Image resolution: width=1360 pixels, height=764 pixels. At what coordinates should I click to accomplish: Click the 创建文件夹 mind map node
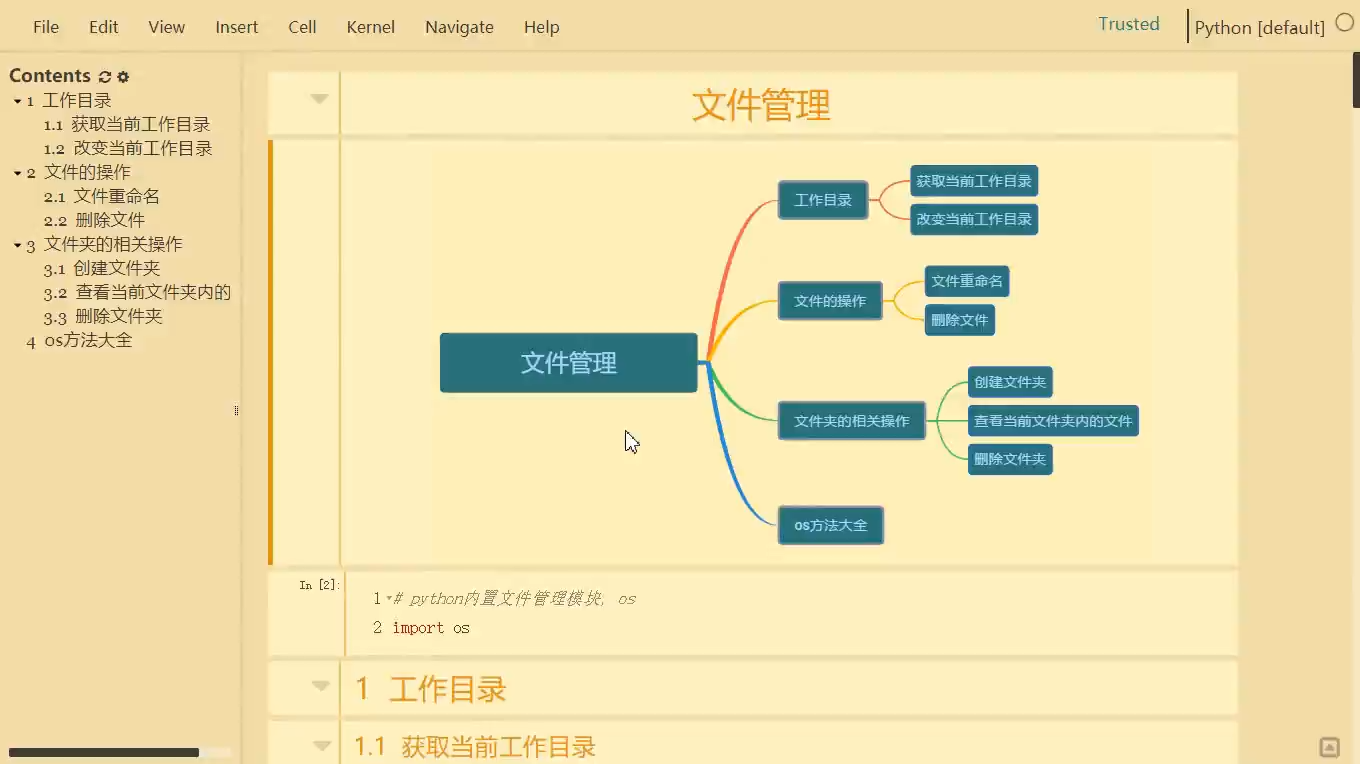click(x=1010, y=382)
